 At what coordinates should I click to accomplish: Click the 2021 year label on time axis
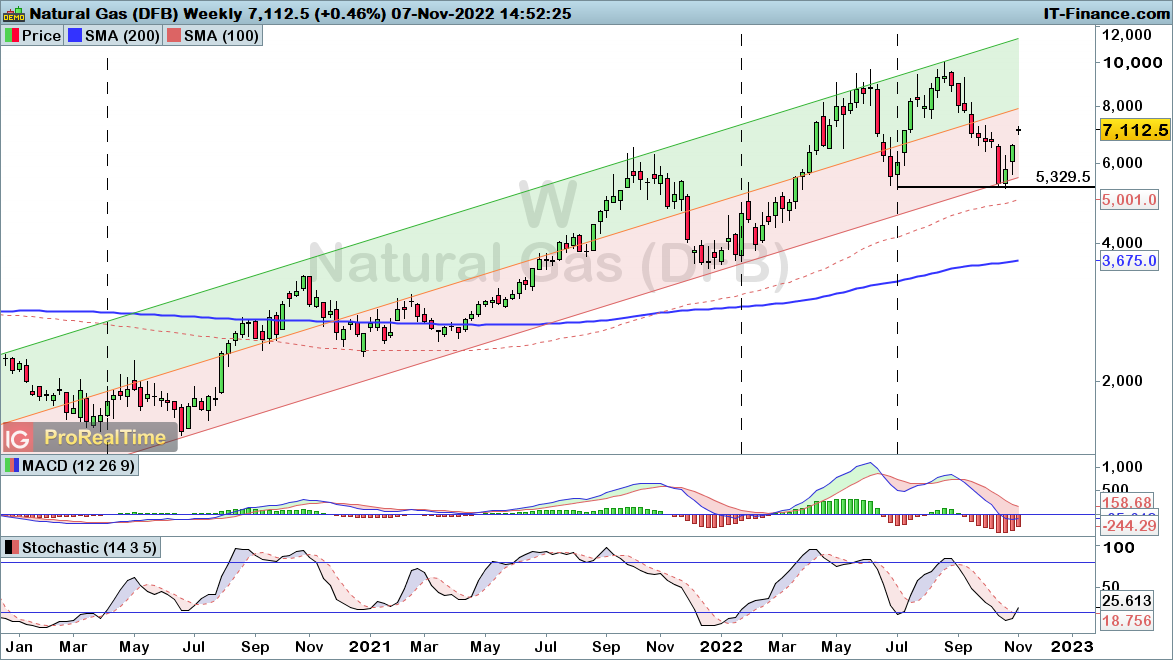[x=370, y=646]
